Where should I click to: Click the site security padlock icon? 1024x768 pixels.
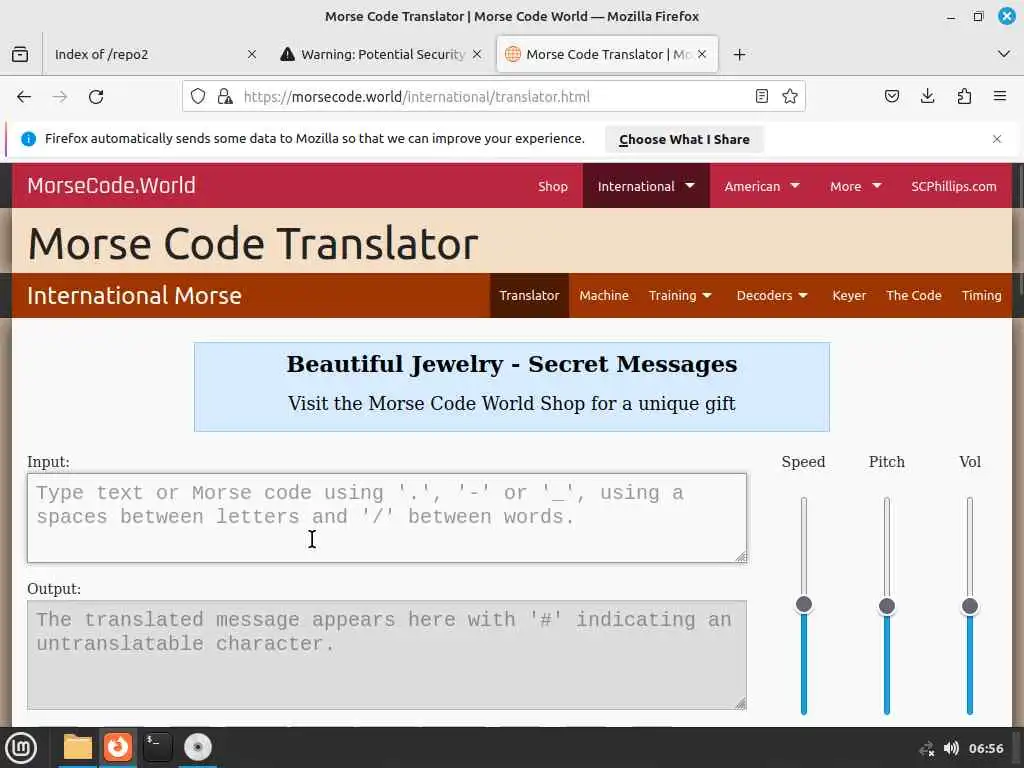tap(225, 97)
